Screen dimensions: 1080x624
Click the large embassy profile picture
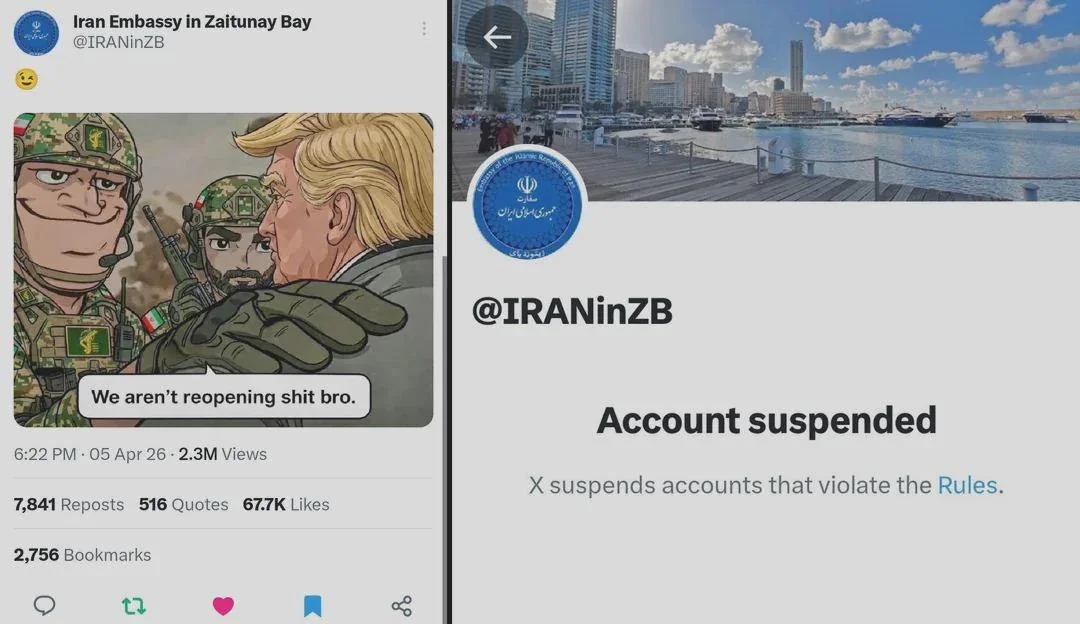coord(527,205)
